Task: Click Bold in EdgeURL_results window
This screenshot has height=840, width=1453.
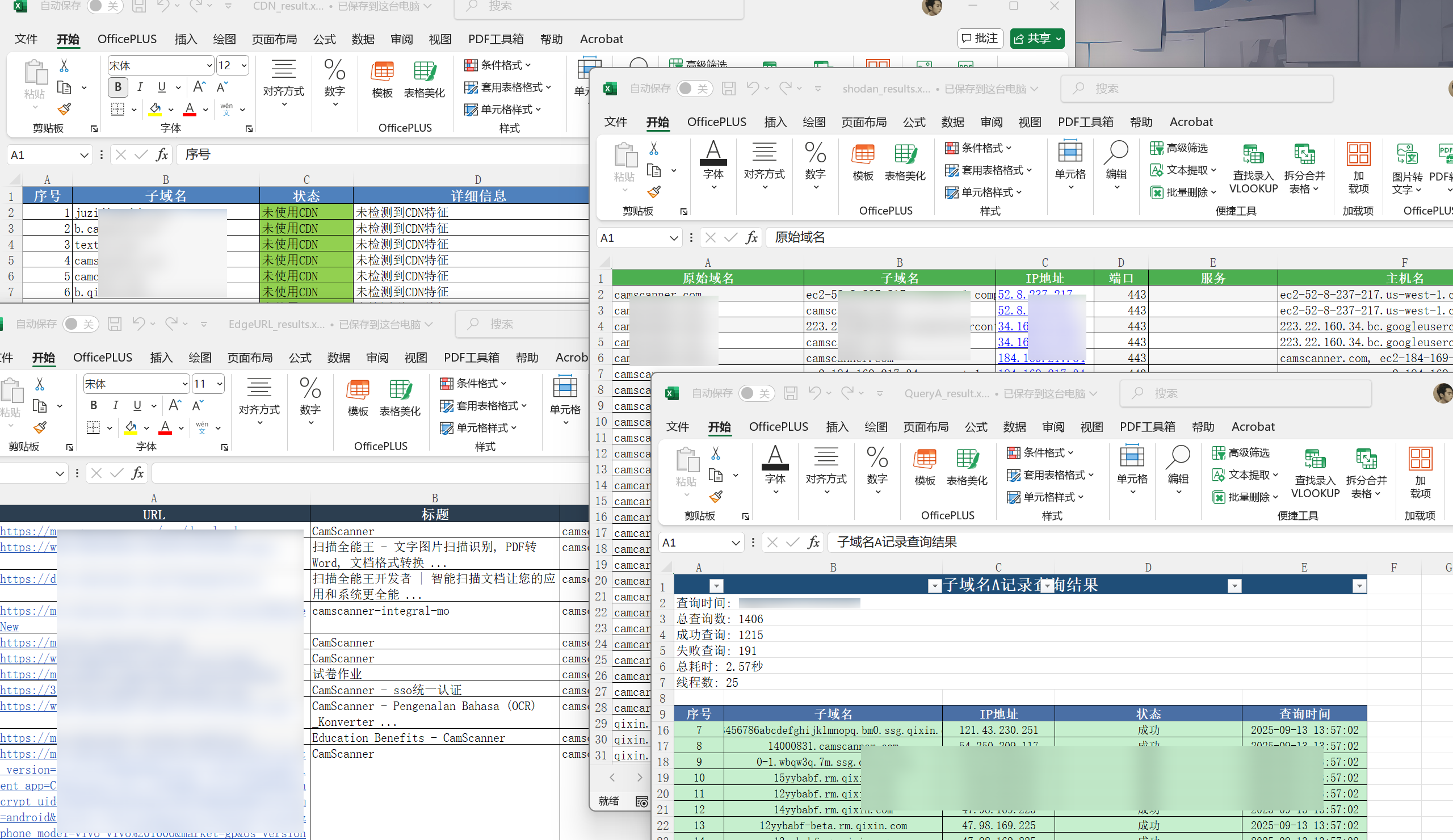Action: click(x=94, y=405)
